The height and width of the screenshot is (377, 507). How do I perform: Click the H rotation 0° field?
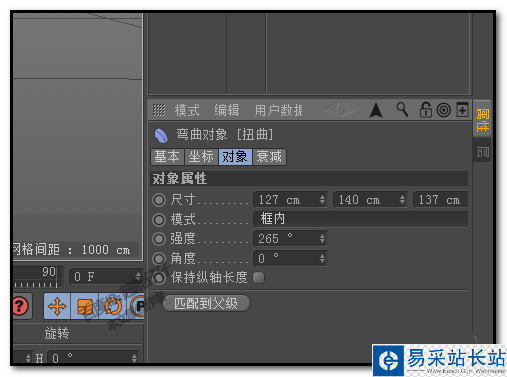point(93,358)
